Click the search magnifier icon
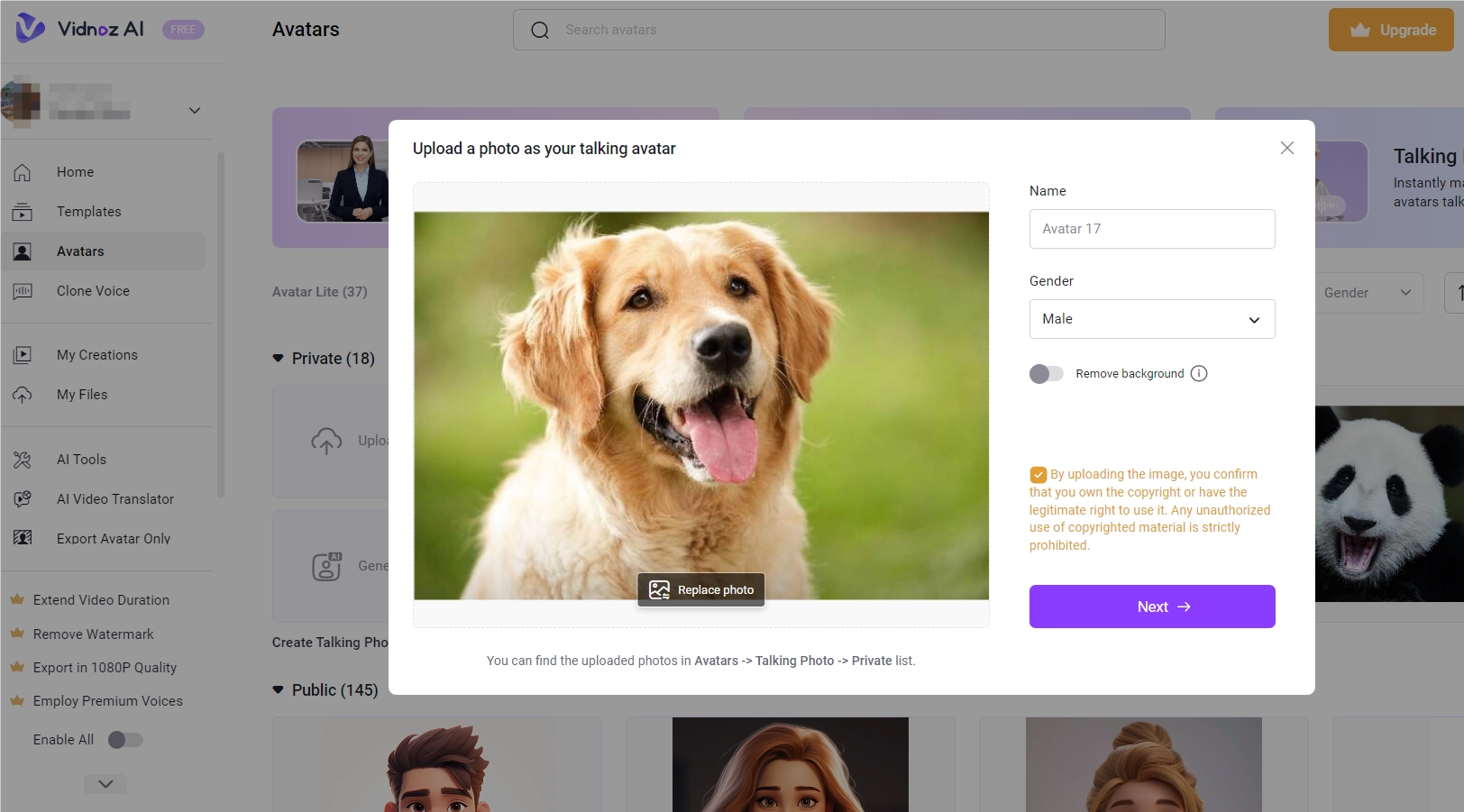The image size is (1464, 812). click(540, 31)
